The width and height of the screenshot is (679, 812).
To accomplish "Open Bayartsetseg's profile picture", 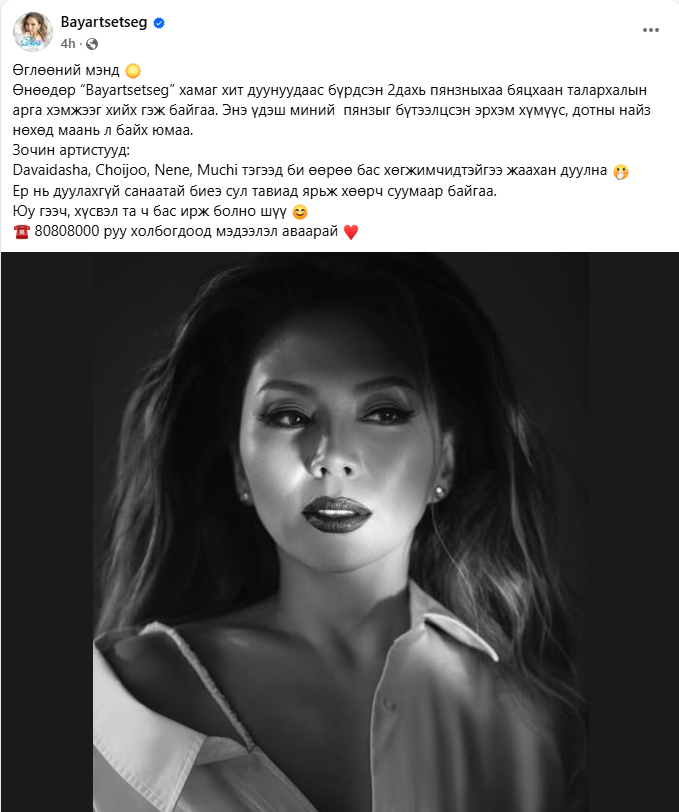I will click(33, 32).
